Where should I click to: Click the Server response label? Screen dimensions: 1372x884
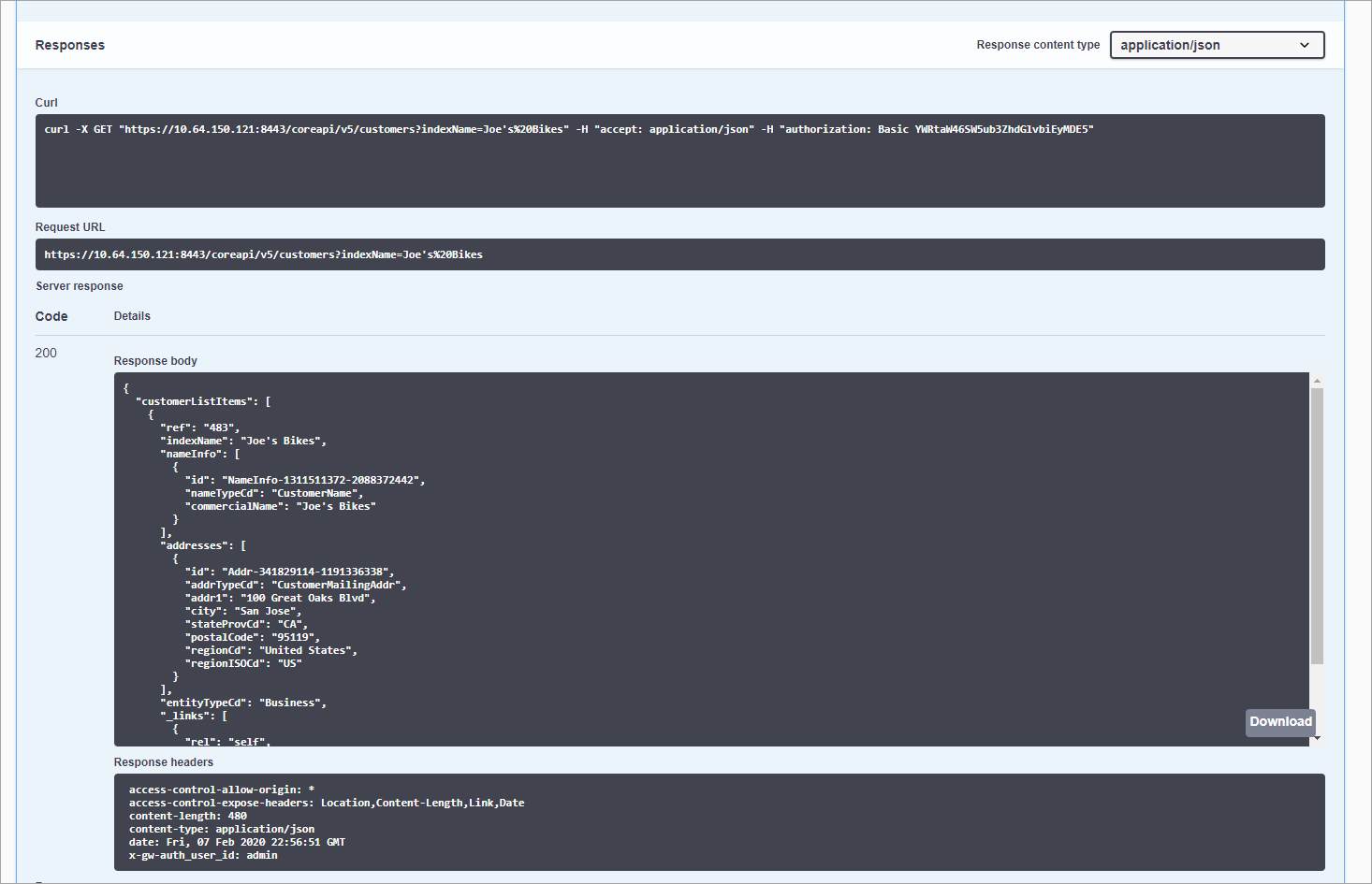[x=79, y=285]
